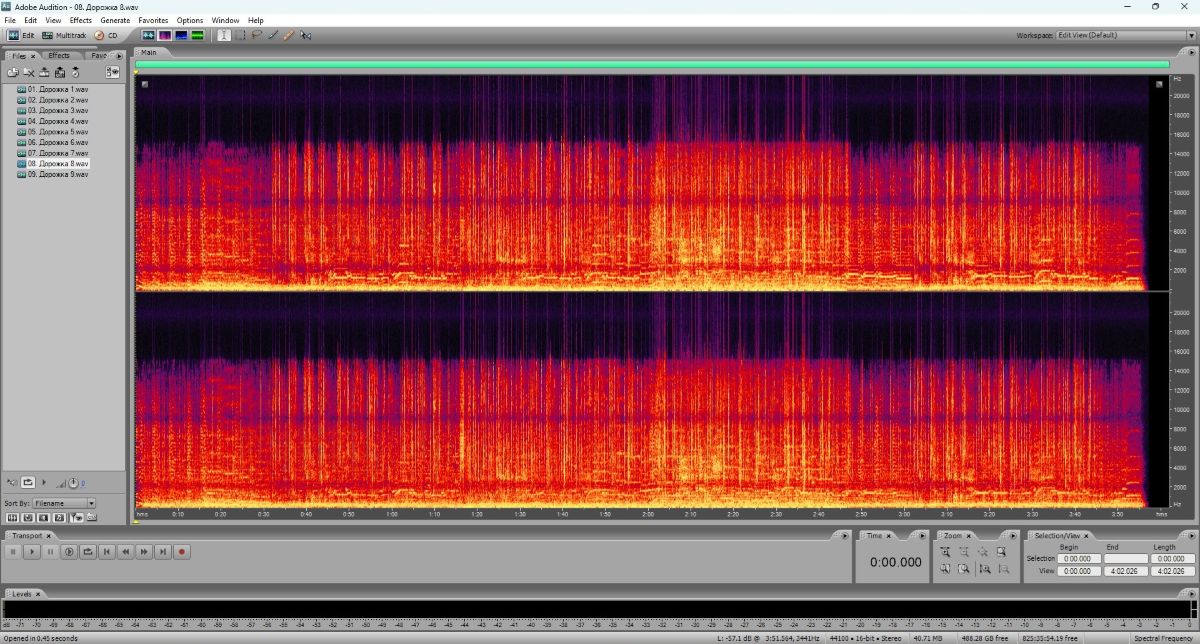Adjust preview volume knob
The width and height of the screenshot is (1200, 644).
pos(73,482)
